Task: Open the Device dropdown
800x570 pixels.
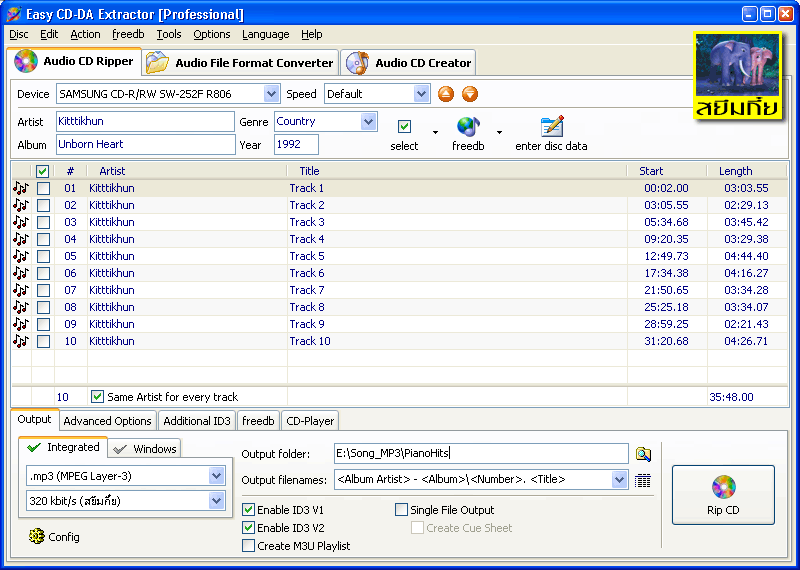Action: (271, 94)
